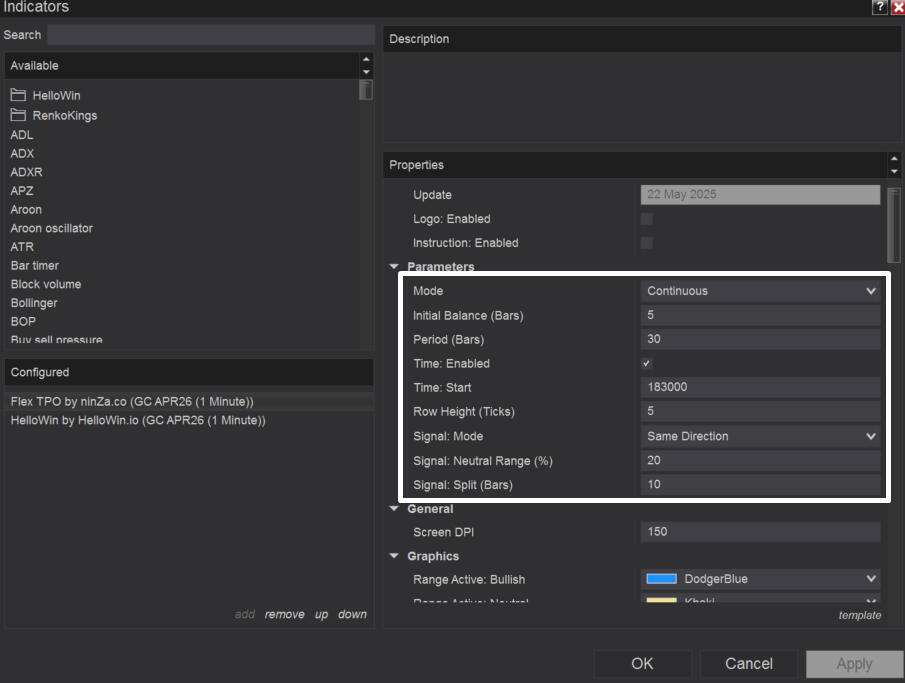
Task: Enable the Logo: Enabled checkbox
Action: tap(647, 219)
